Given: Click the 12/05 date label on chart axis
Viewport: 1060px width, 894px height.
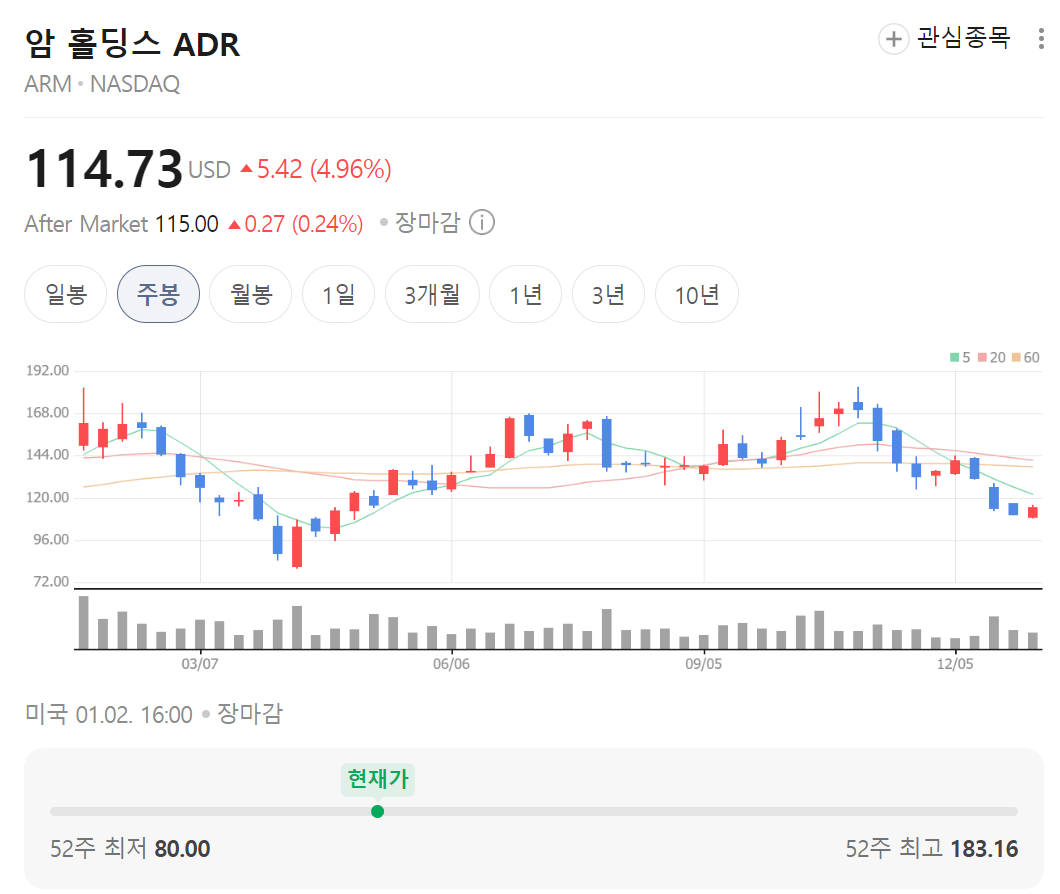Looking at the screenshot, I should pos(955,664).
